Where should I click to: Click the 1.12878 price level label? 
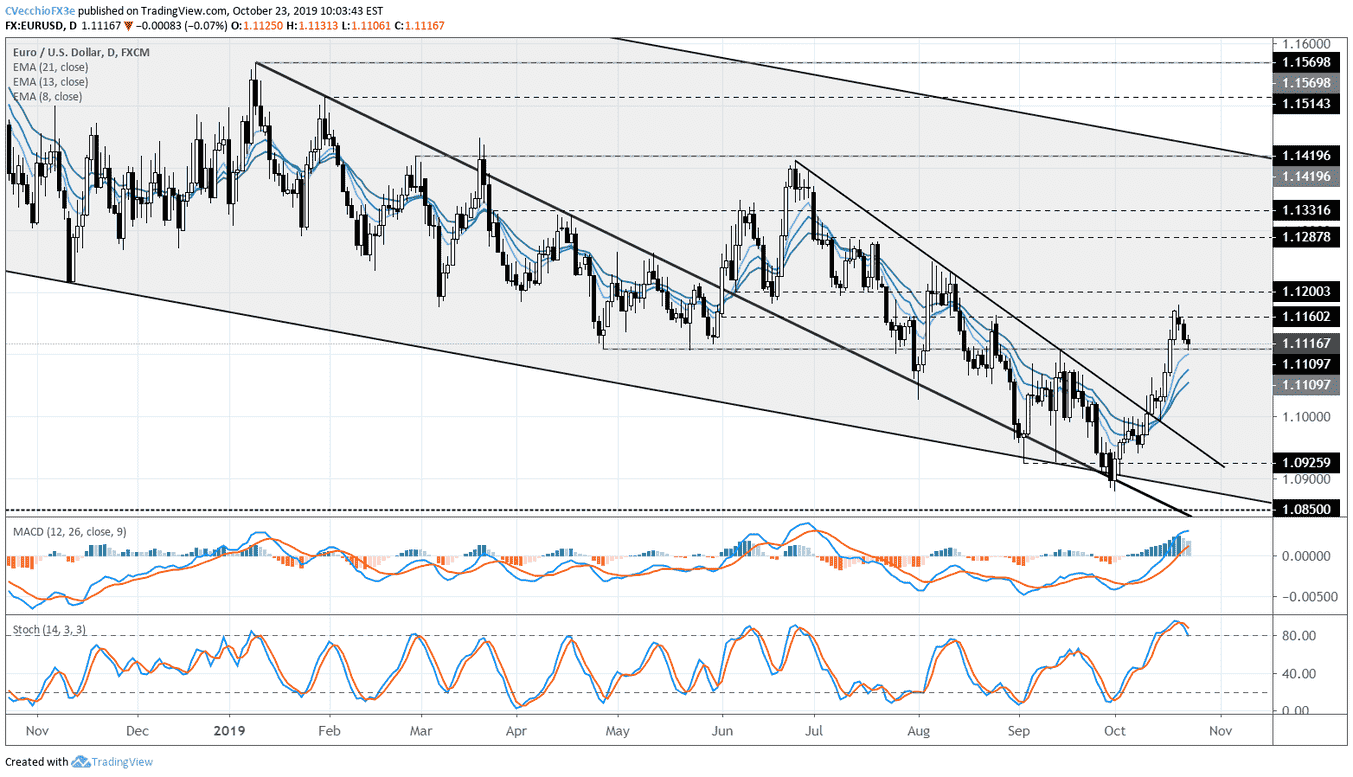point(1308,237)
